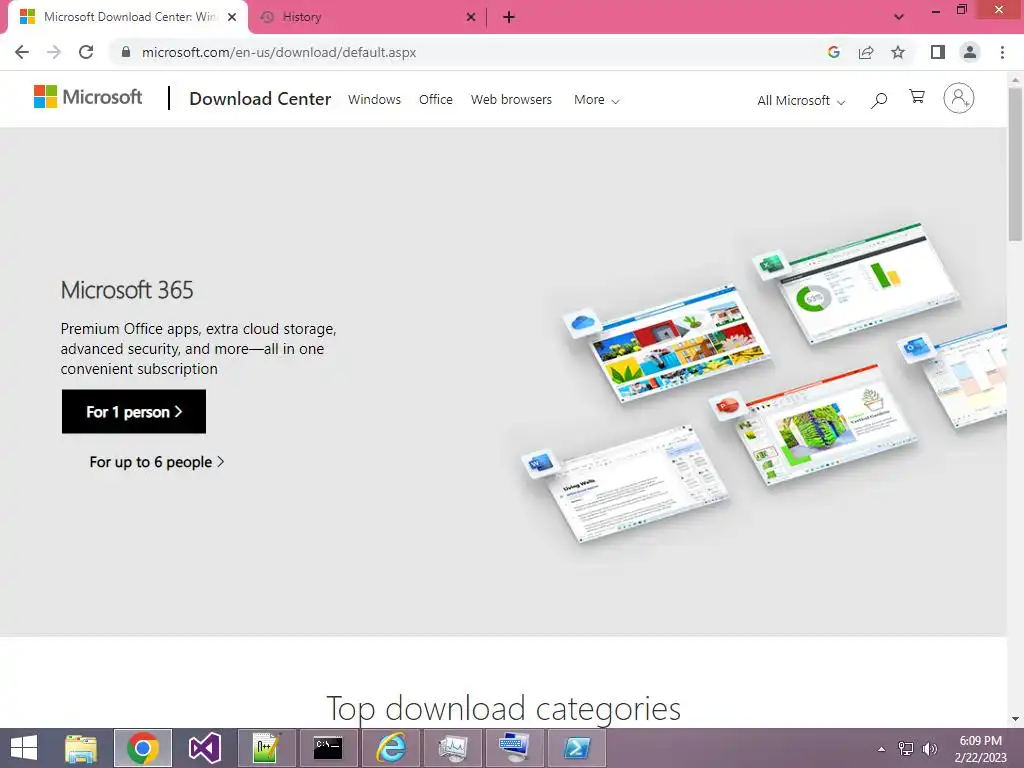Launch Visual Studio from taskbar

click(204, 748)
